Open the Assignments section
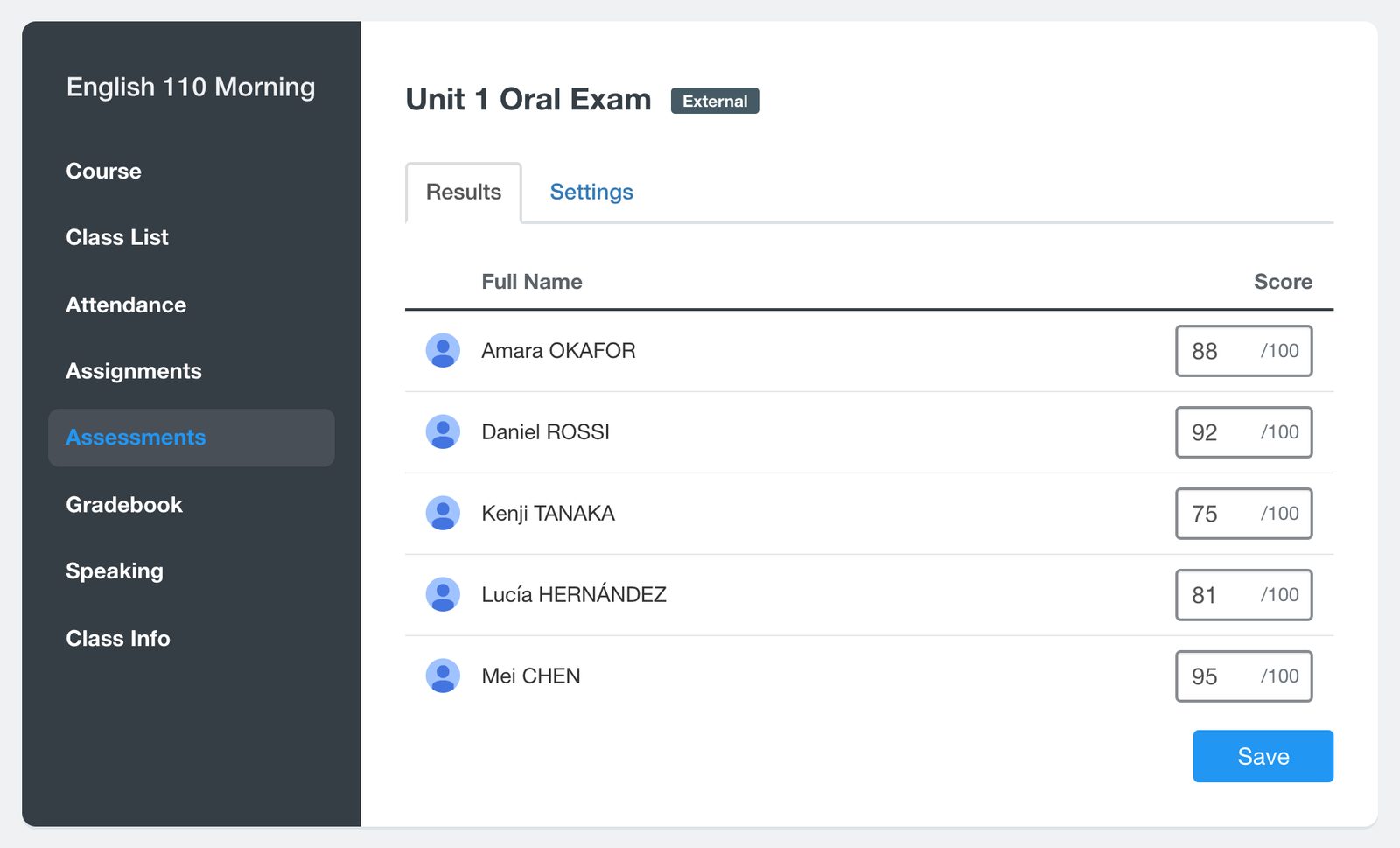Screen dimensions: 1400x848 point(134,371)
